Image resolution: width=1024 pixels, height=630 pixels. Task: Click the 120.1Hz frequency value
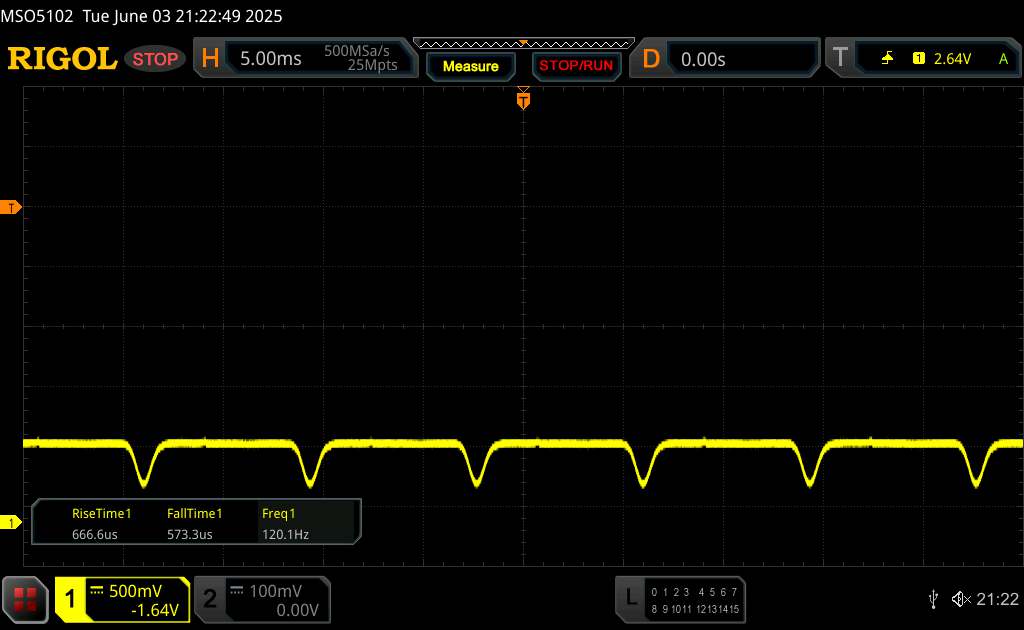285,534
